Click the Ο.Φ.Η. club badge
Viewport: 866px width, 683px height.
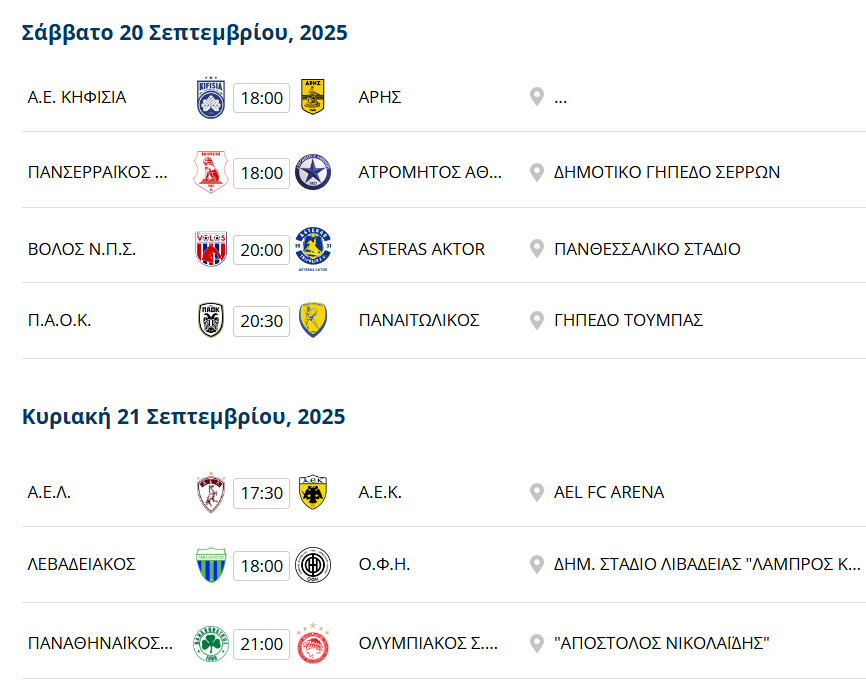pyautogui.click(x=312, y=564)
